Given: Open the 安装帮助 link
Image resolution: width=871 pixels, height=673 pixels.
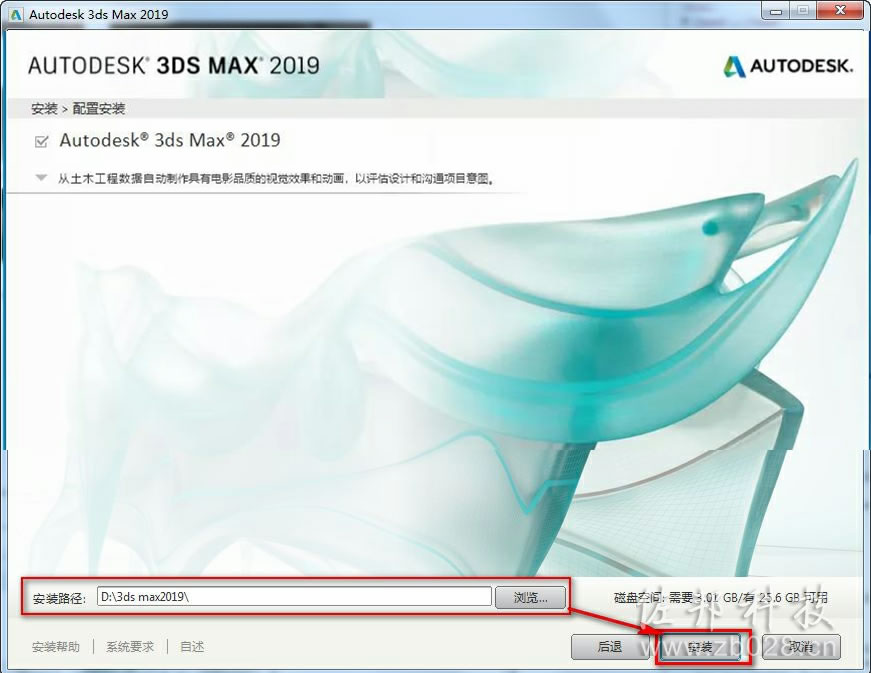Looking at the screenshot, I should (x=56, y=647).
